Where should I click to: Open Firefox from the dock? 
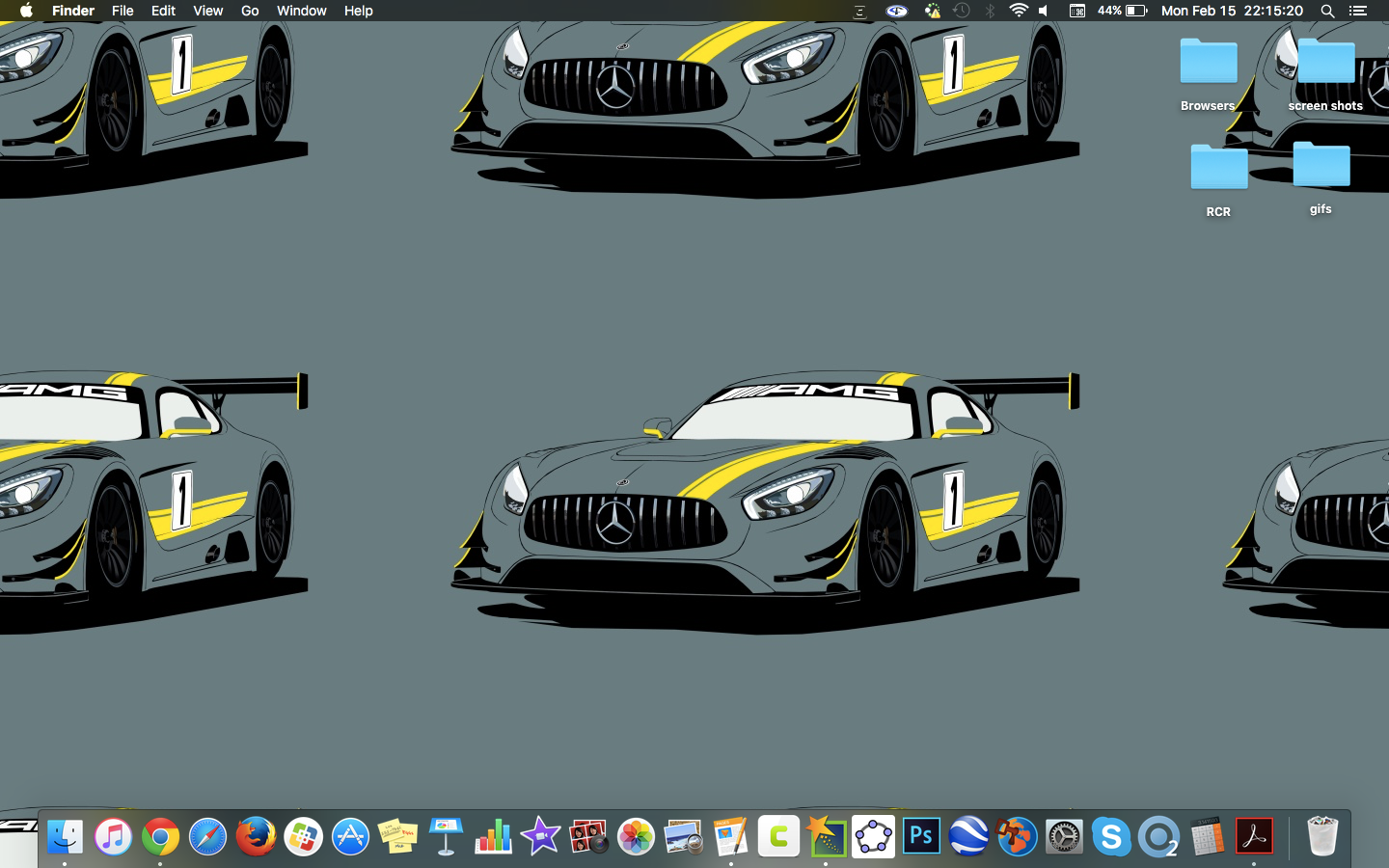tap(256, 836)
